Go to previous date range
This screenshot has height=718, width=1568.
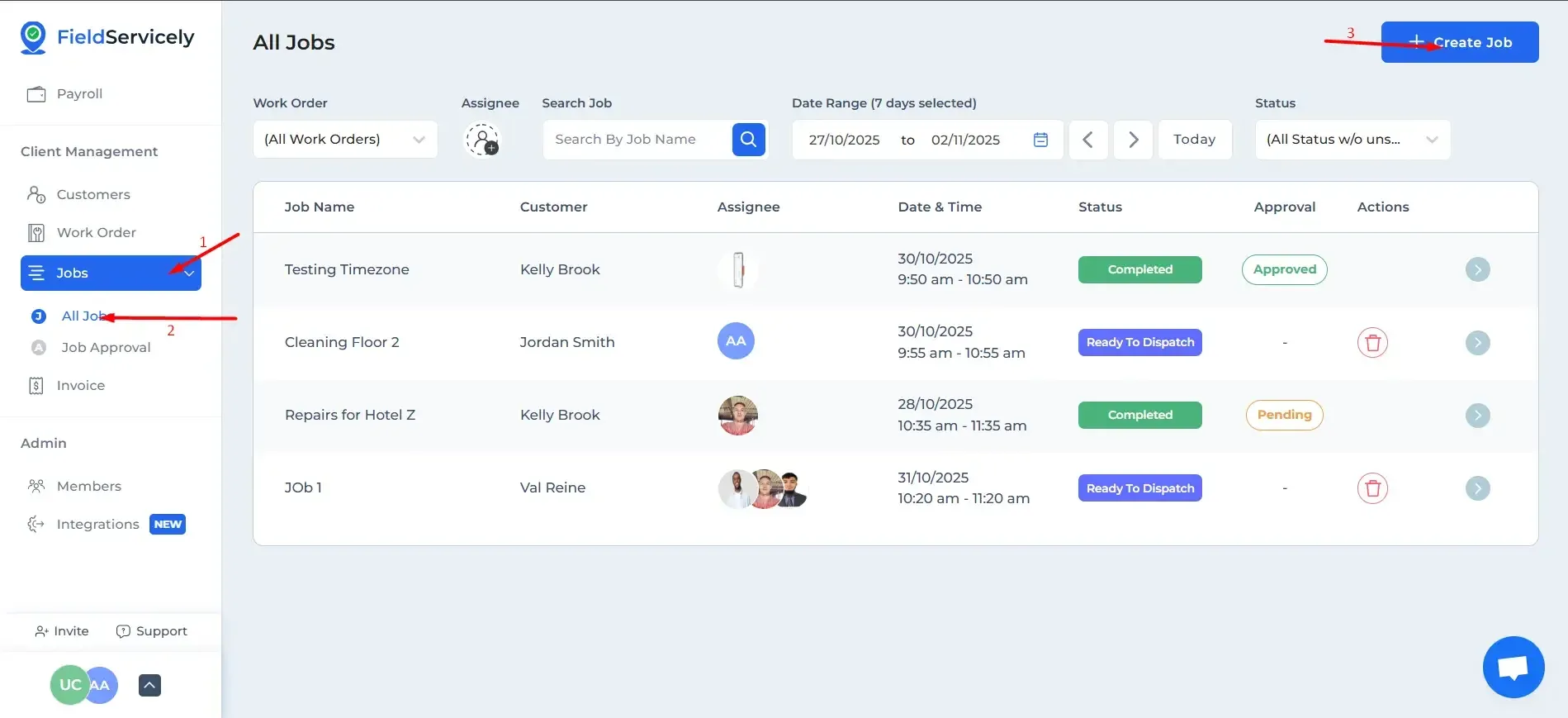[1088, 140]
